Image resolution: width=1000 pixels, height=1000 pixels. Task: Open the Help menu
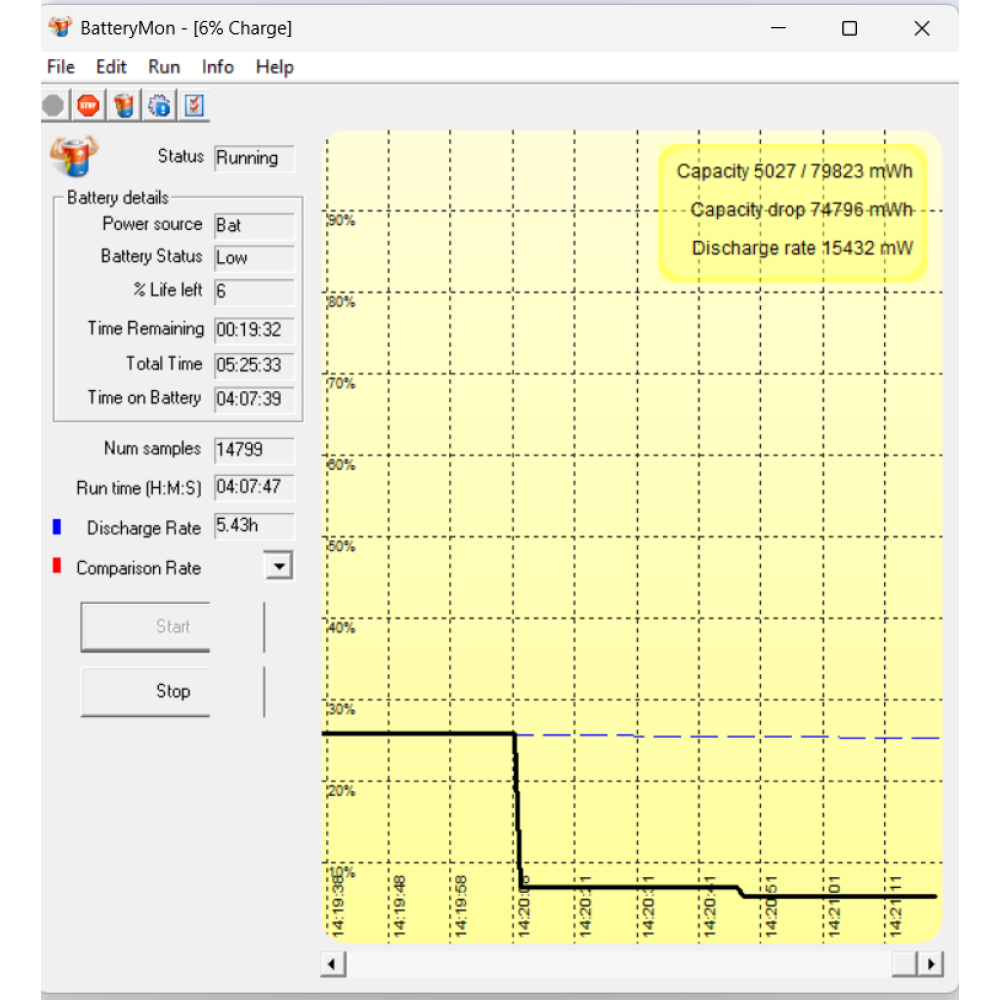coord(274,67)
